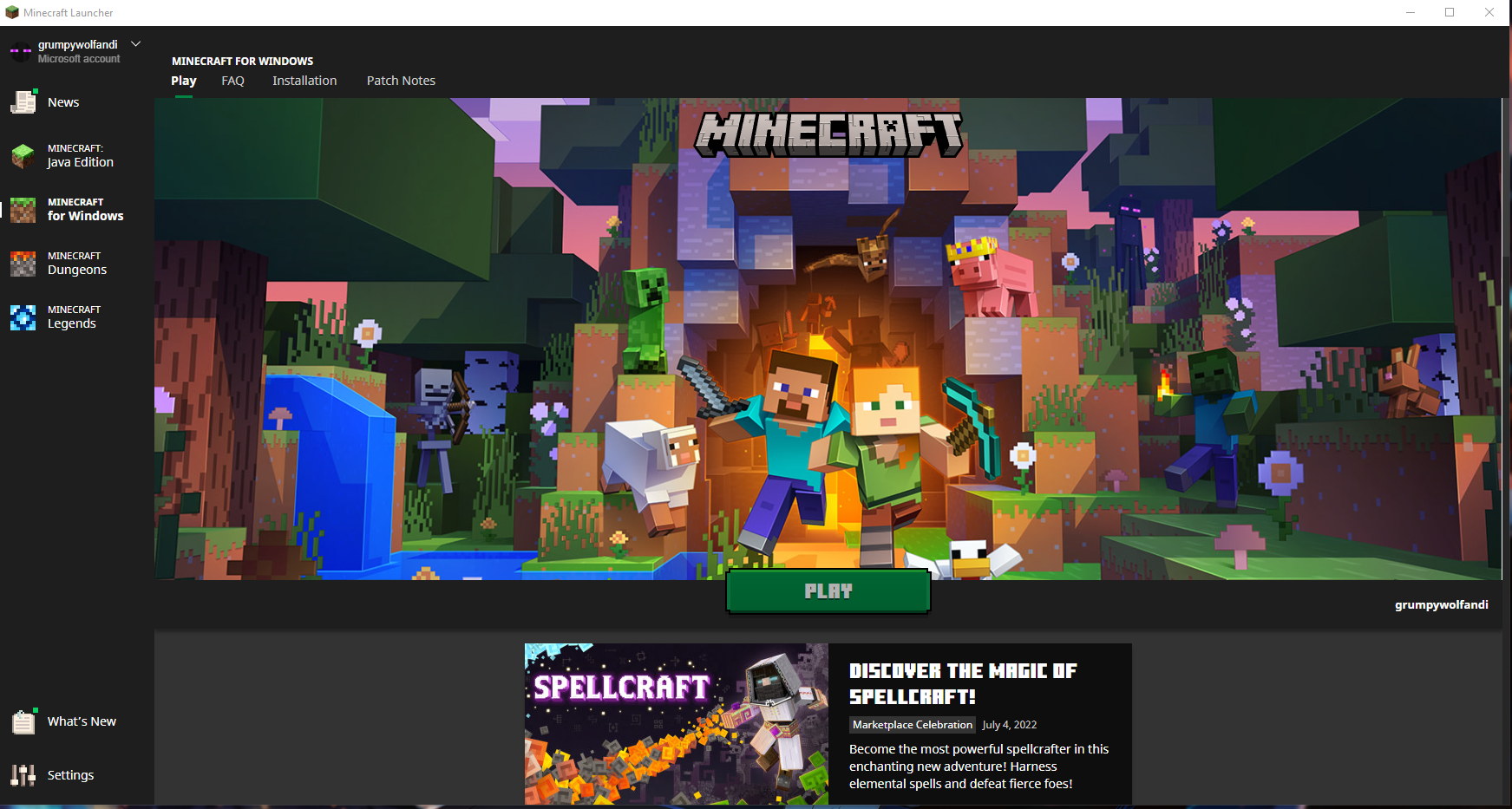Screen dimensions: 1512x809
Task: Click the grumpywolfandi account name in sidebar
Action: coord(78,44)
